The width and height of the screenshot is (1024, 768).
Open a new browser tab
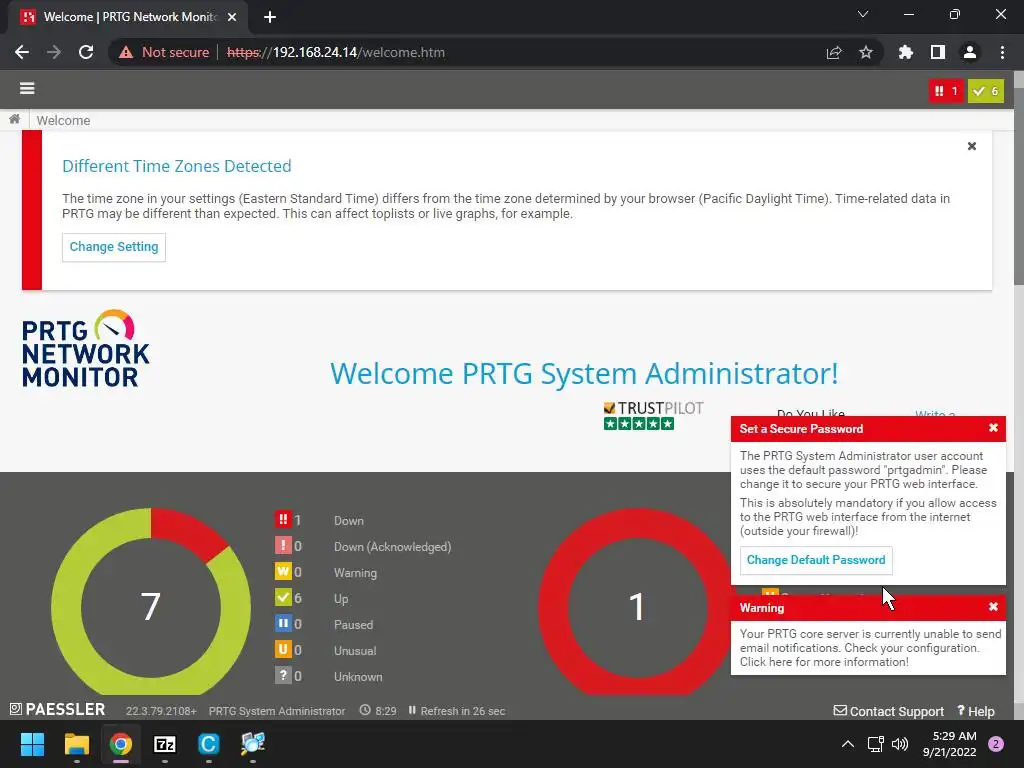pos(270,17)
